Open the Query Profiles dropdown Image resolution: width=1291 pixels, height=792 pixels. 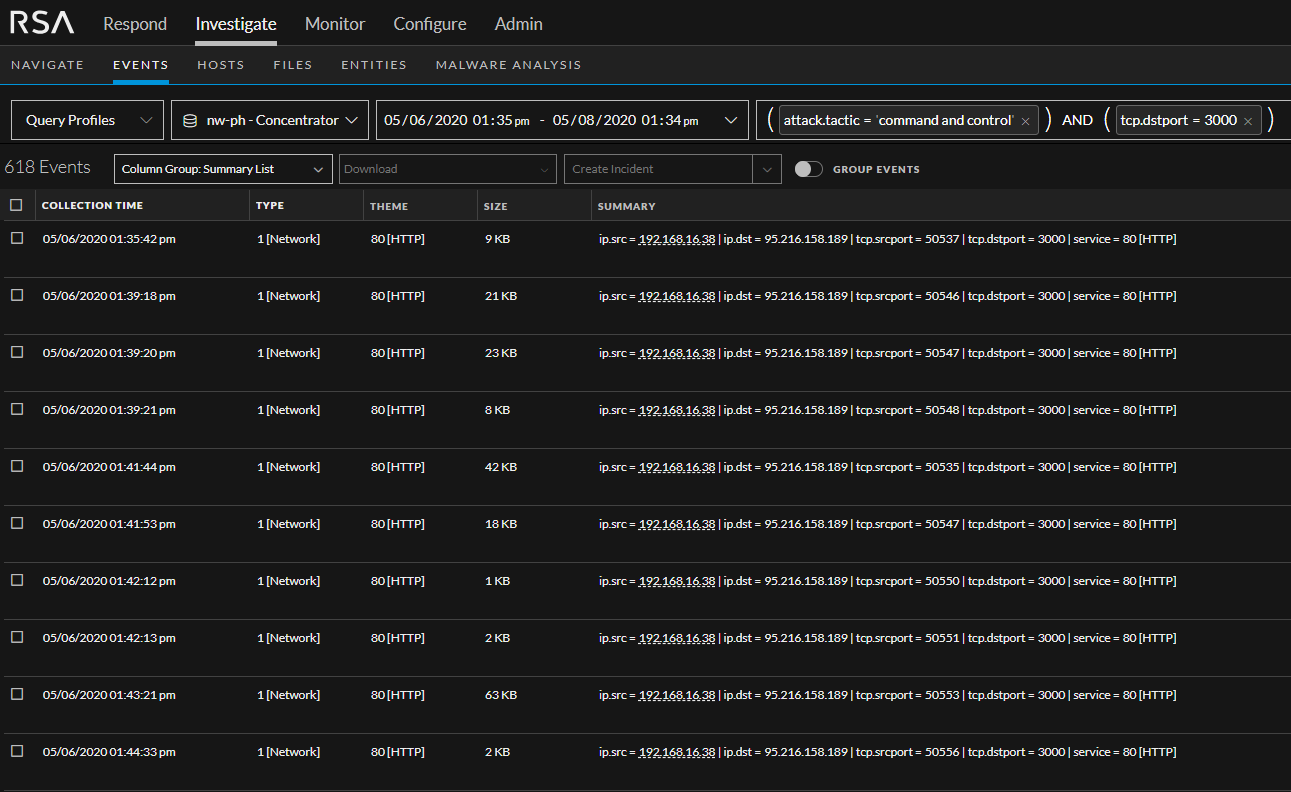pos(87,120)
